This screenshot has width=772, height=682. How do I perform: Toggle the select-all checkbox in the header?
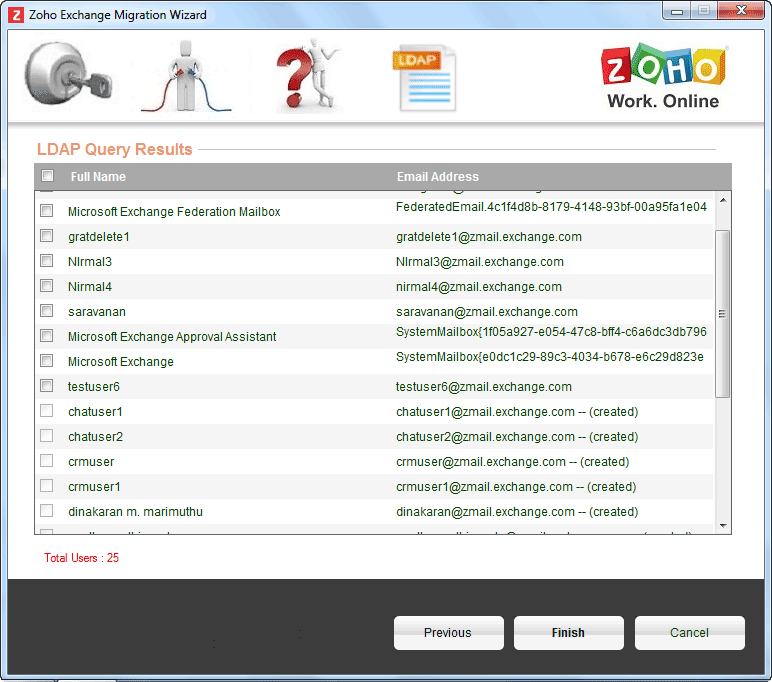pos(47,176)
